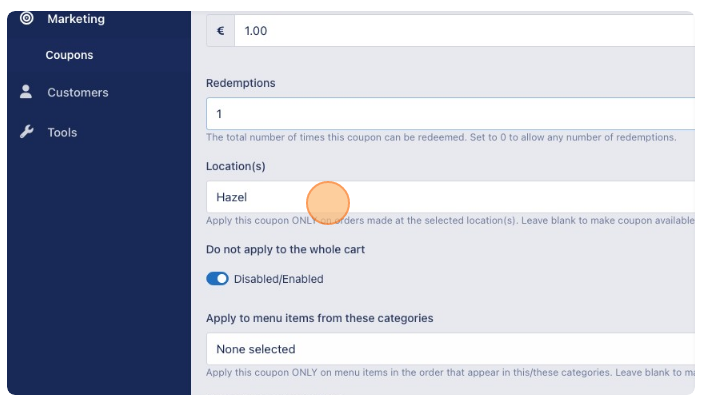The image size is (701, 403).
Task: Open the Tools sidebar menu item
Action: pyautogui.click(x=62, y=132)
